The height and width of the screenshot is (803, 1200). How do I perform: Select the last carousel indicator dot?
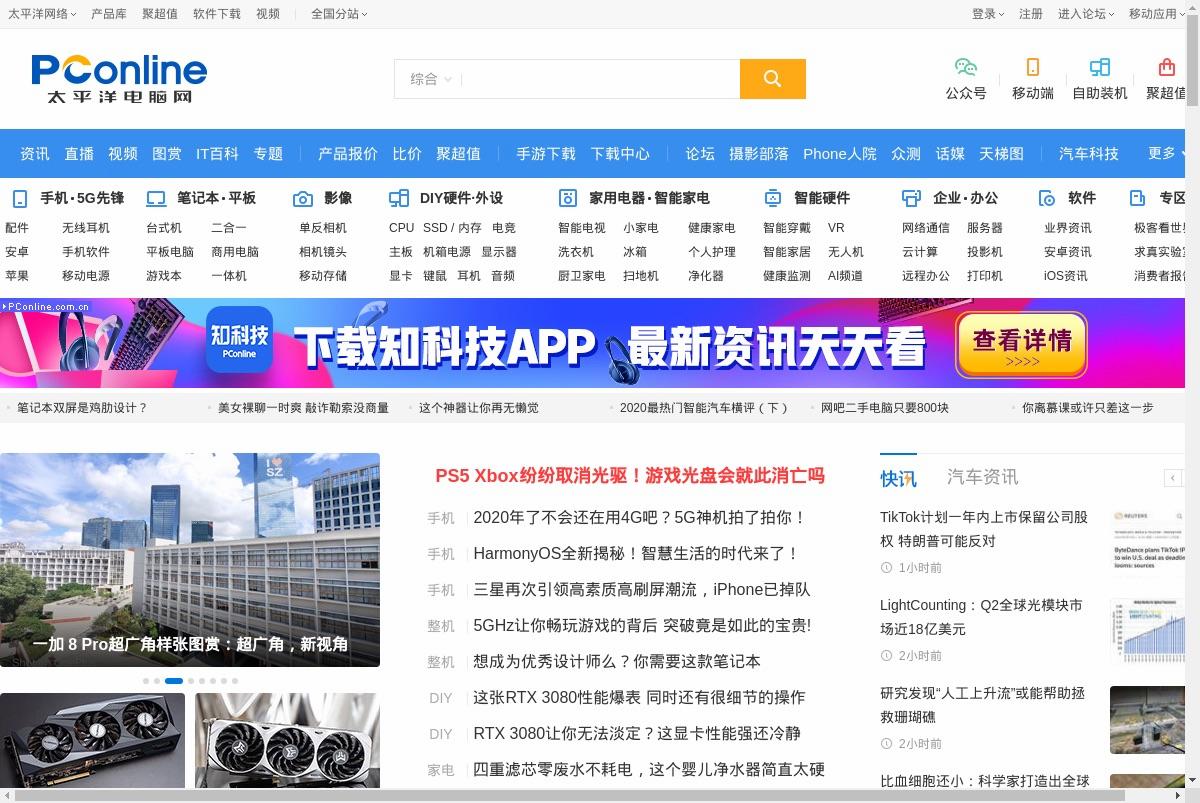[x=235, y=681]
